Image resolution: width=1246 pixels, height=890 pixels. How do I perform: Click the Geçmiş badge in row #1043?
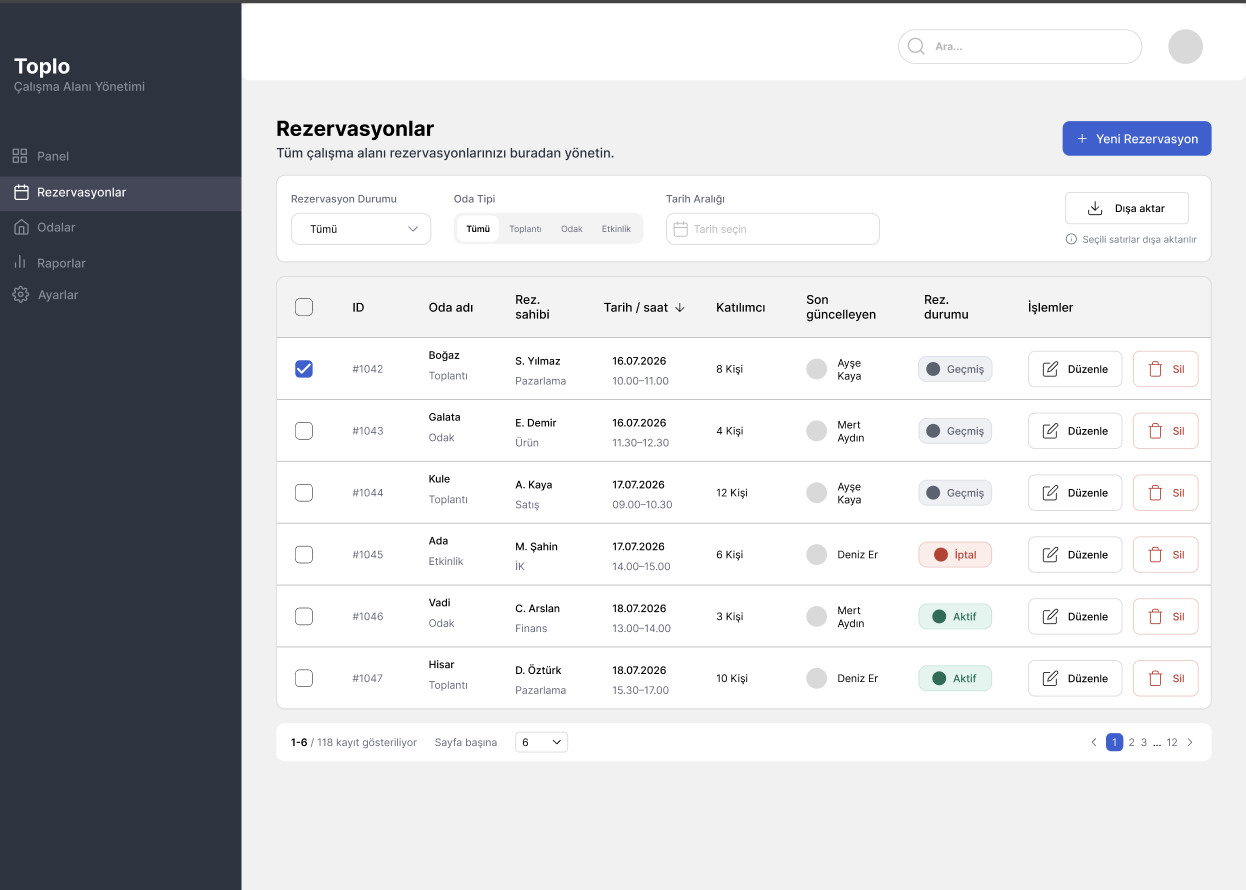955,431
